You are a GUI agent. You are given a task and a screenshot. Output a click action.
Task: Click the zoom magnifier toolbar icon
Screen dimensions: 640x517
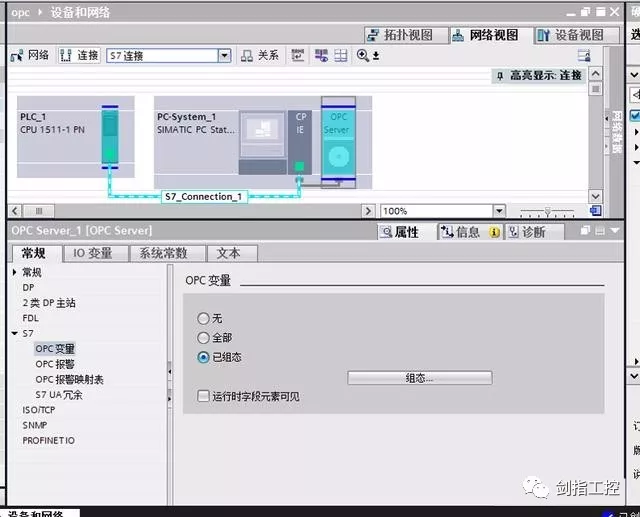(363, 56)
